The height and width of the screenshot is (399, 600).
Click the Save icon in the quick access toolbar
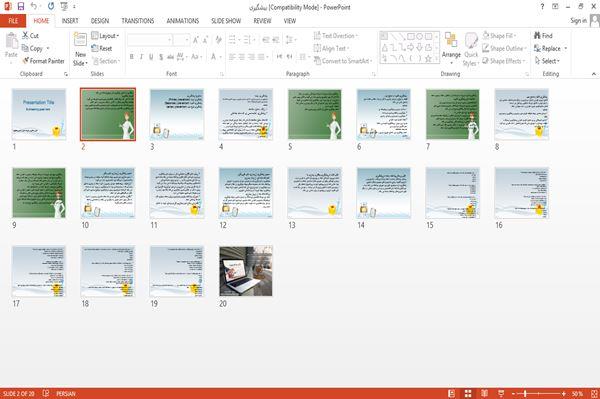point(21,7)
